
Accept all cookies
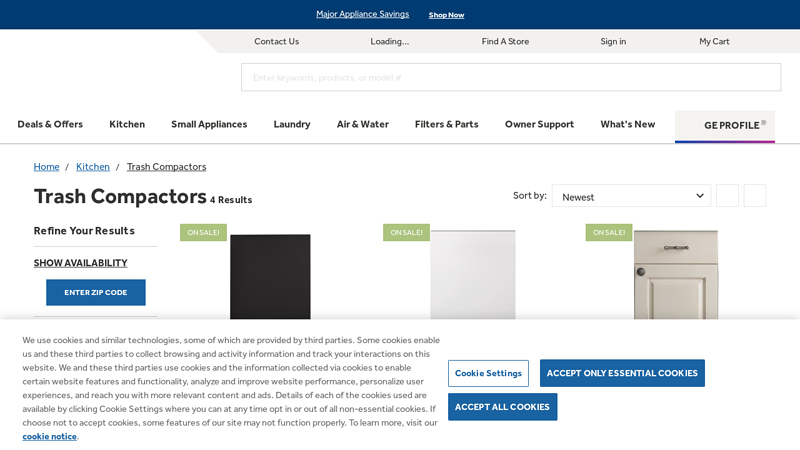click(x=502, y=407)
